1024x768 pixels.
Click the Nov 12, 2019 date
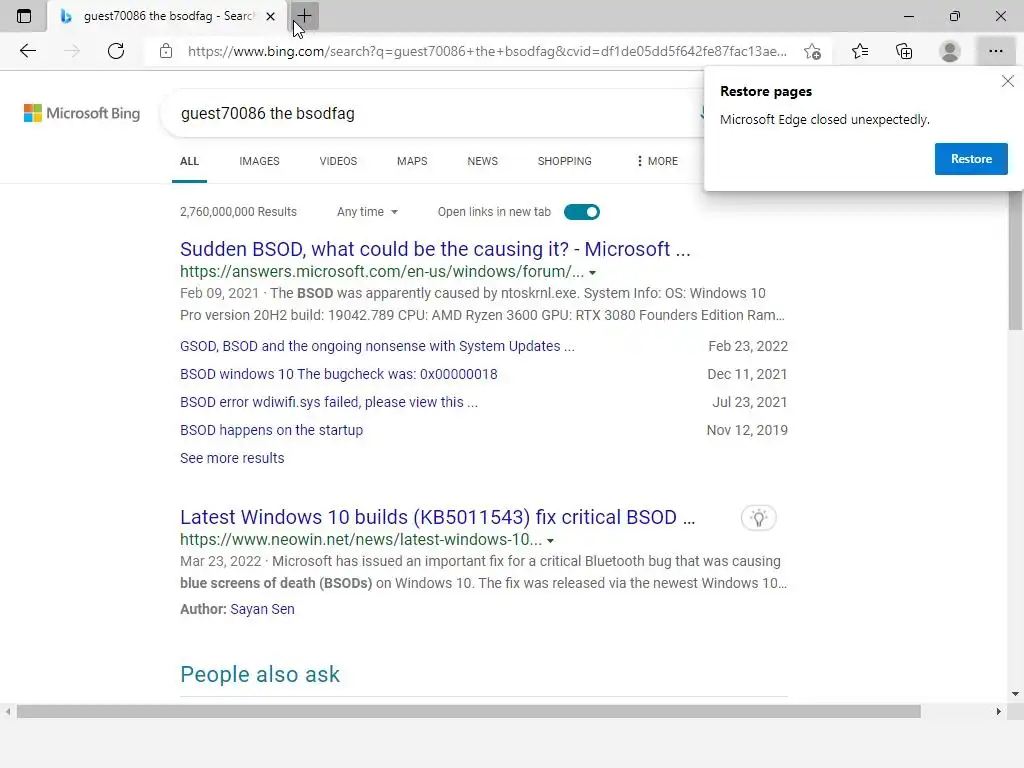747,430
